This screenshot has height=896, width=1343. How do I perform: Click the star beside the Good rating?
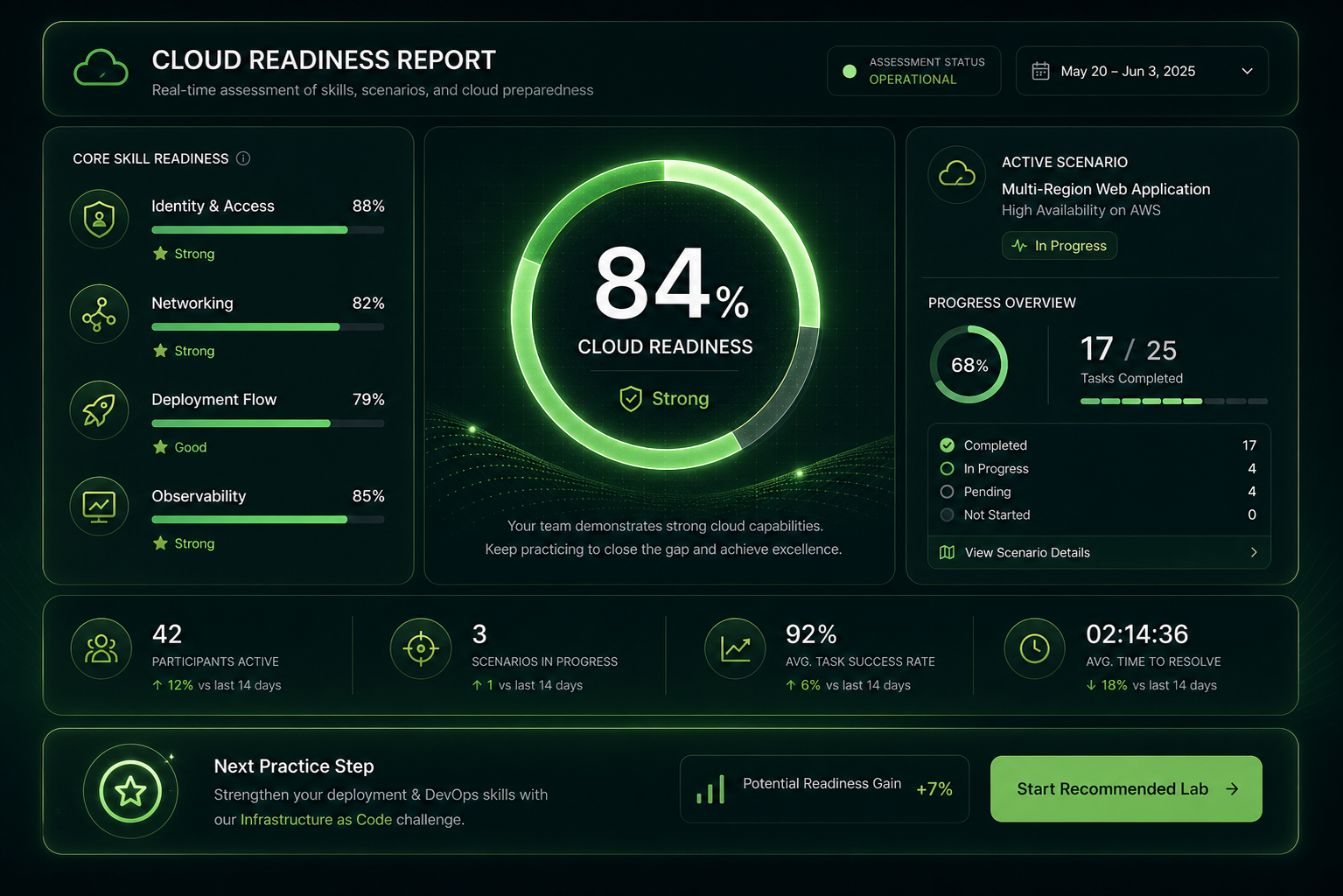(160, 447)
